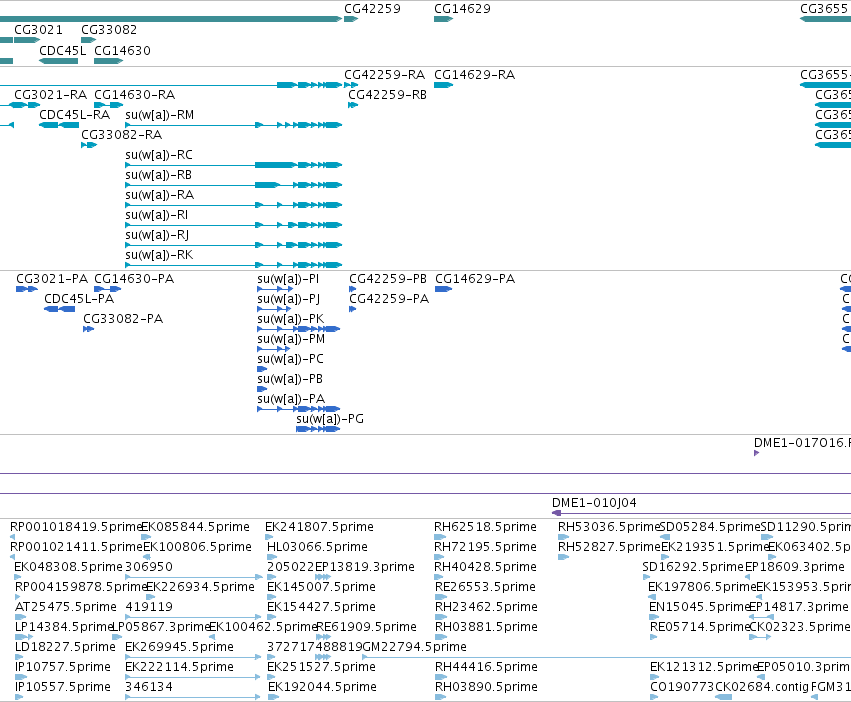Click protein su(w[a])-PG label
The image size is (851, 702).
click(x=330, y=419)
